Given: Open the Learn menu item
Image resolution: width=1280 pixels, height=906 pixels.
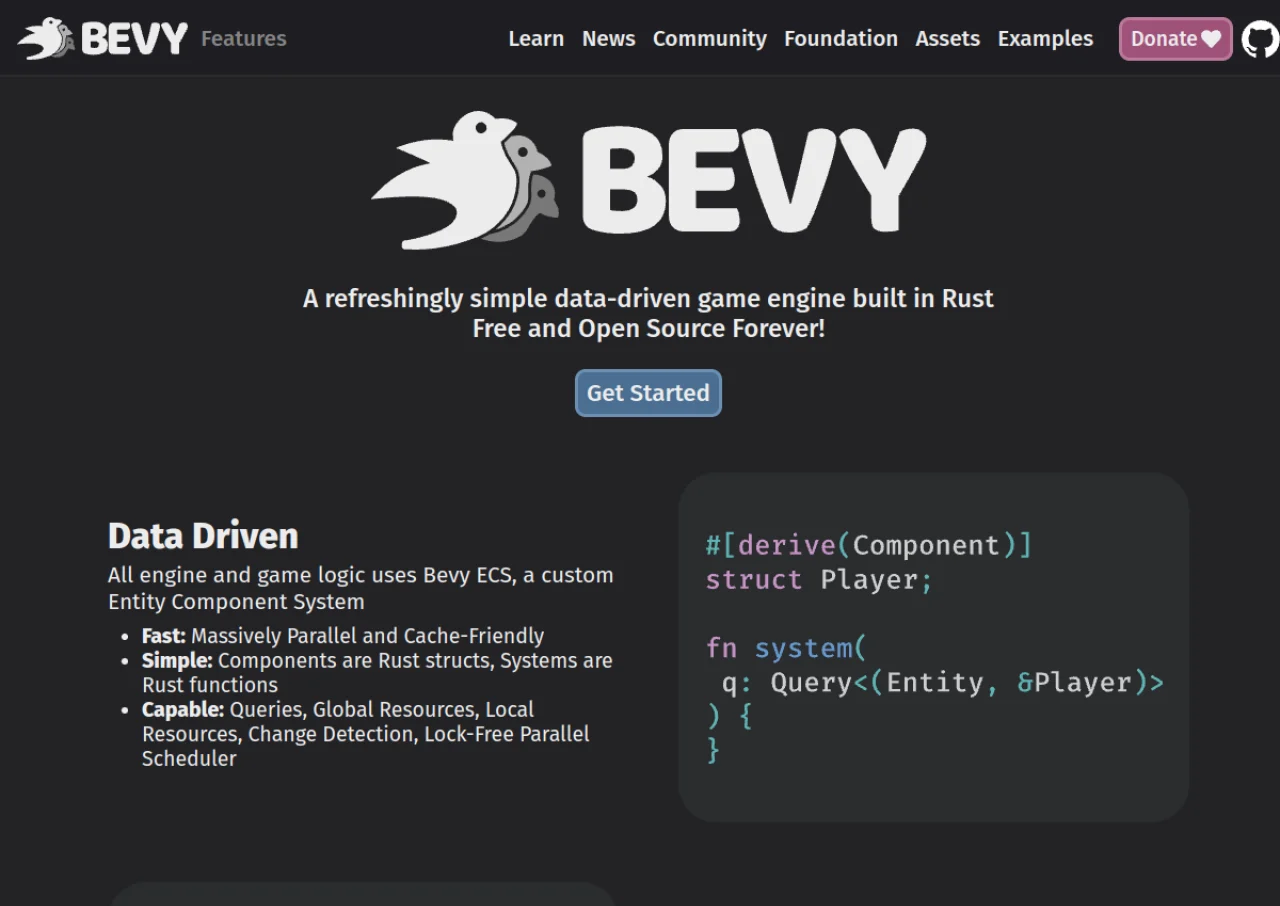Looking at the screenshot, I should click(x=536, y=39).
